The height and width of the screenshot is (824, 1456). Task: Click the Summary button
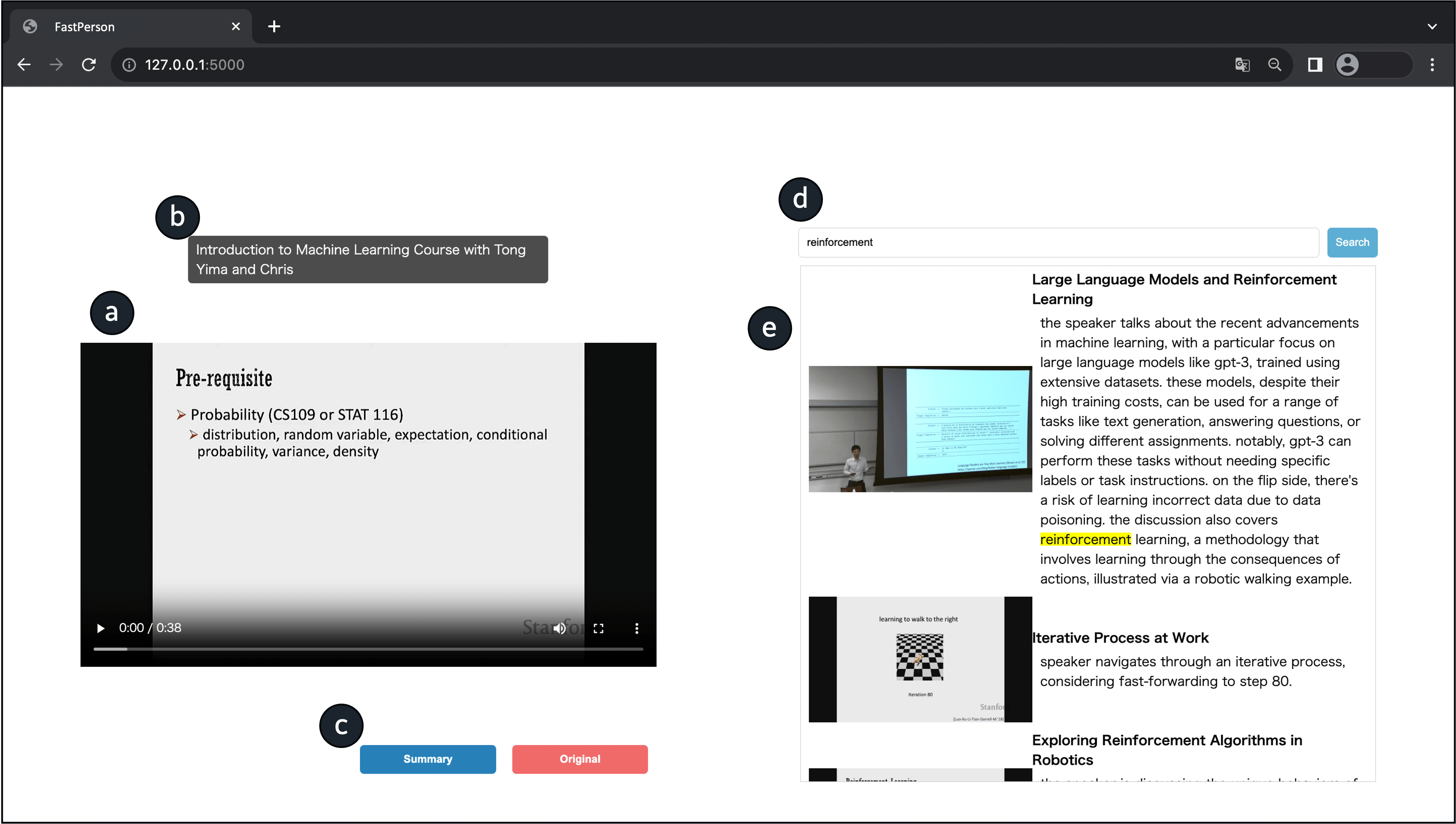[428, 759]
